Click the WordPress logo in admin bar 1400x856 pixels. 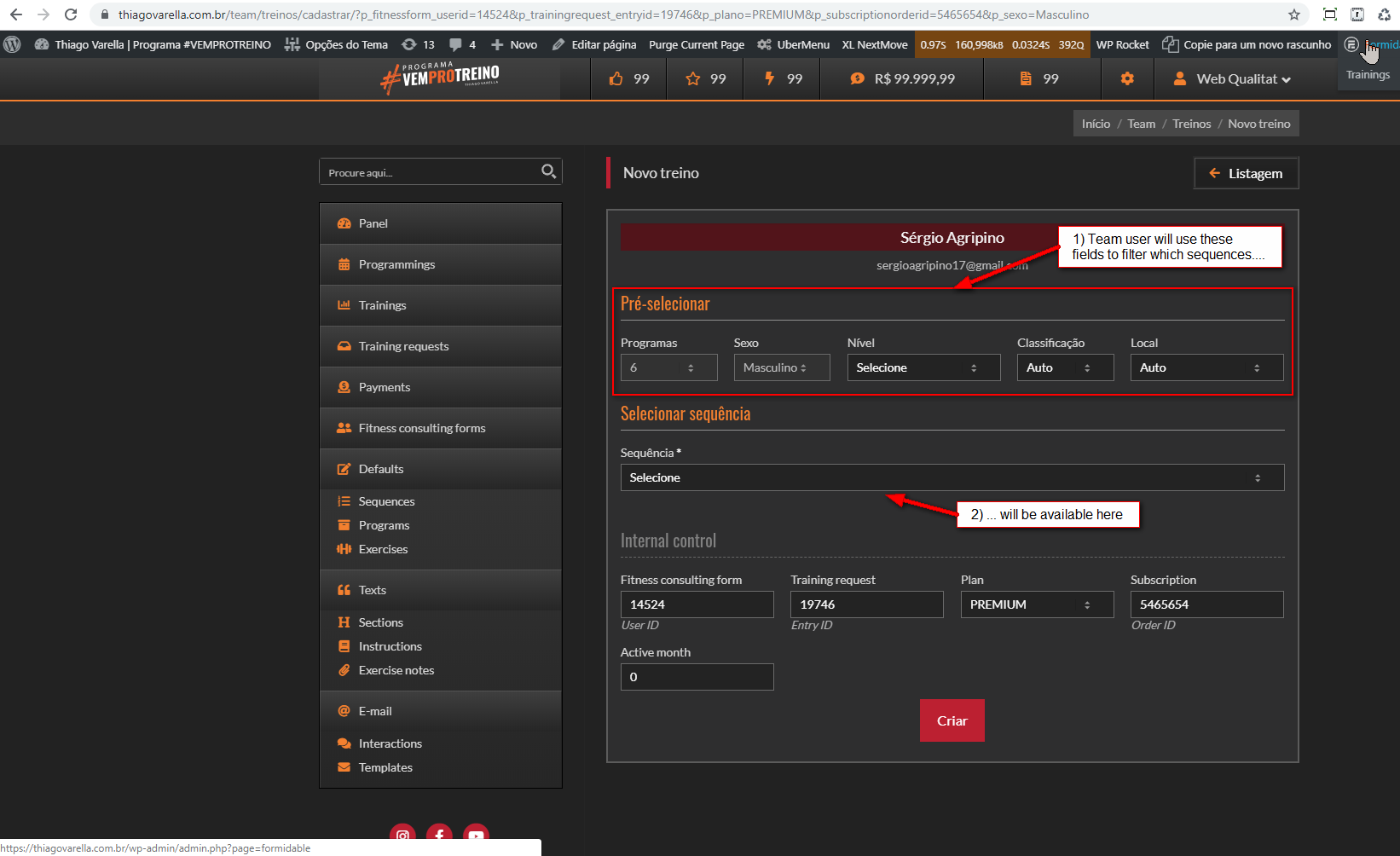pyautogui.click(x=12, y=44)
